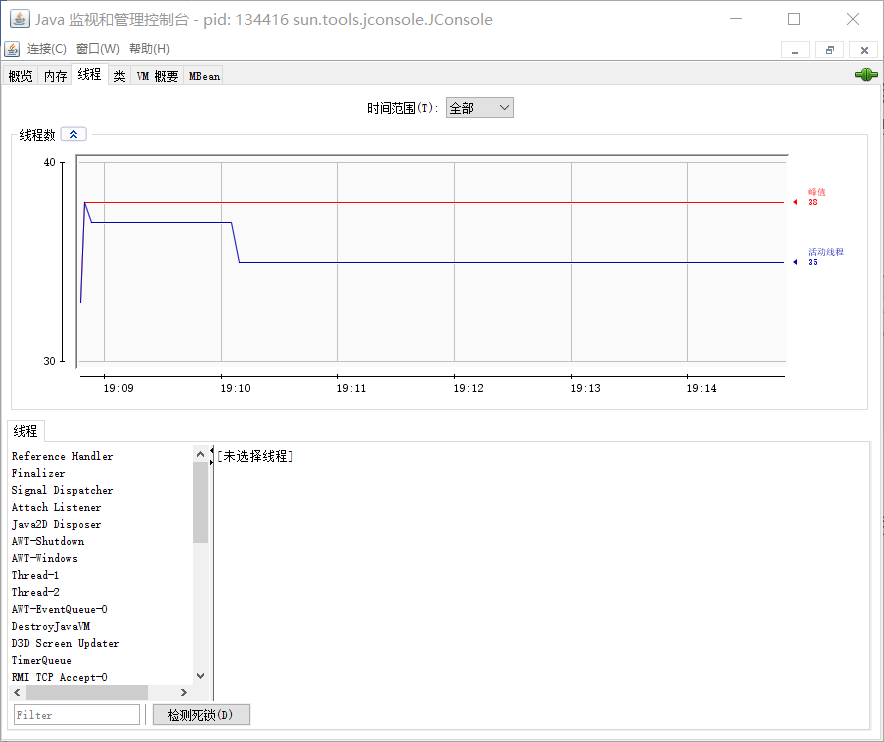884x742 pixels.
Task: Click the blue 活动线程 35 legend marker
Action: coord(795,262)
